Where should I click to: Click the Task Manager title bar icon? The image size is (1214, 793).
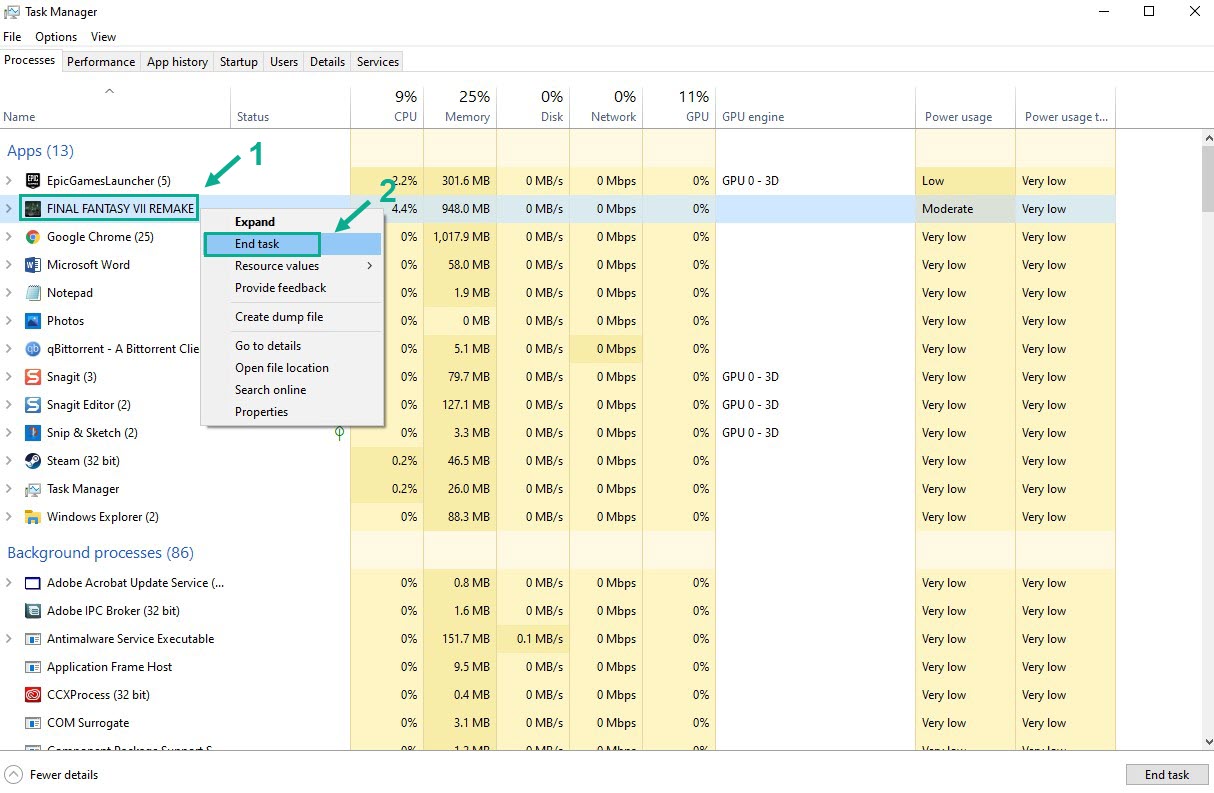point(12,12)
